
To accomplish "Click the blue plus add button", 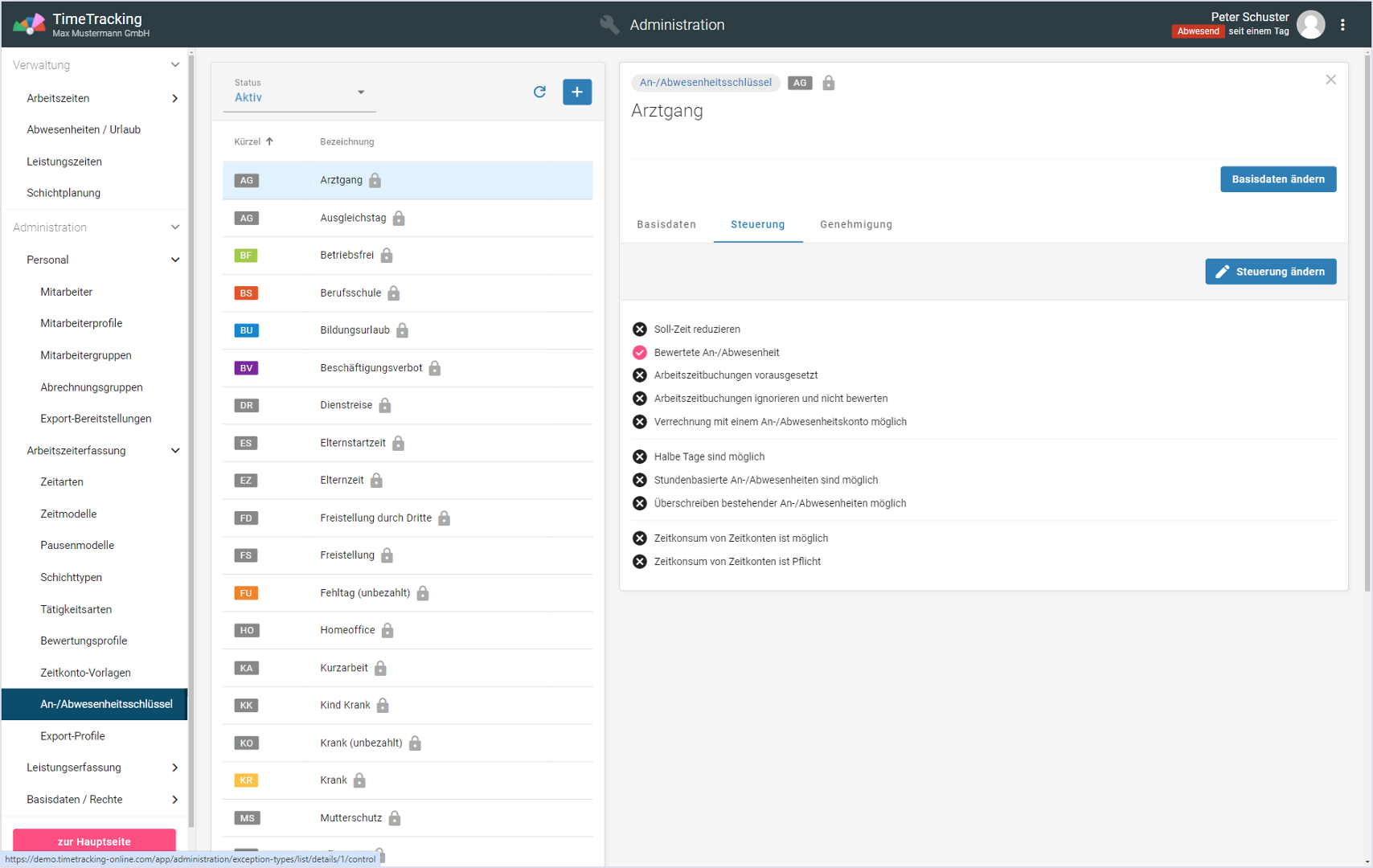I will [576, 92].
